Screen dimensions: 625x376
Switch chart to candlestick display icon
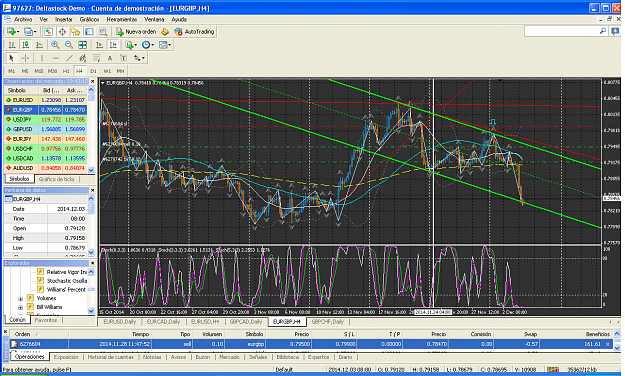(26, 45)
